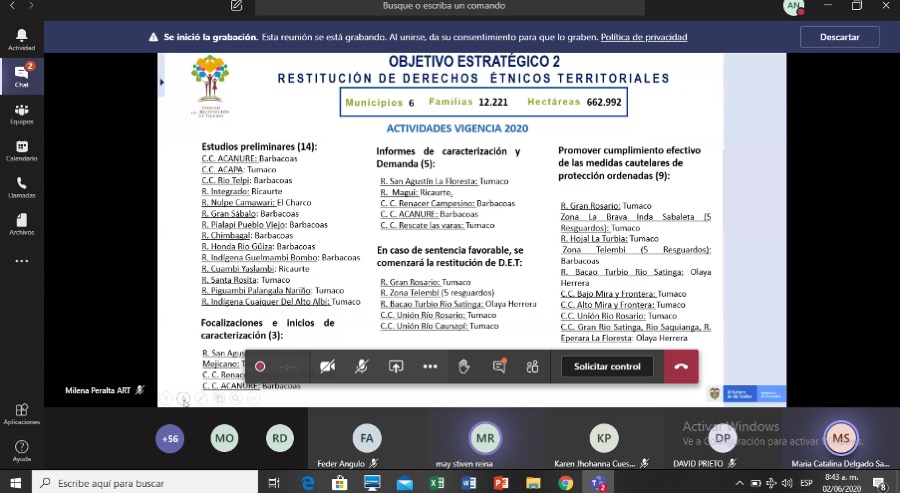The height and width of the screenshot is (493, 900).
Task: Show the participants panel
Action: pyautogui.click(x=532, y=366)
